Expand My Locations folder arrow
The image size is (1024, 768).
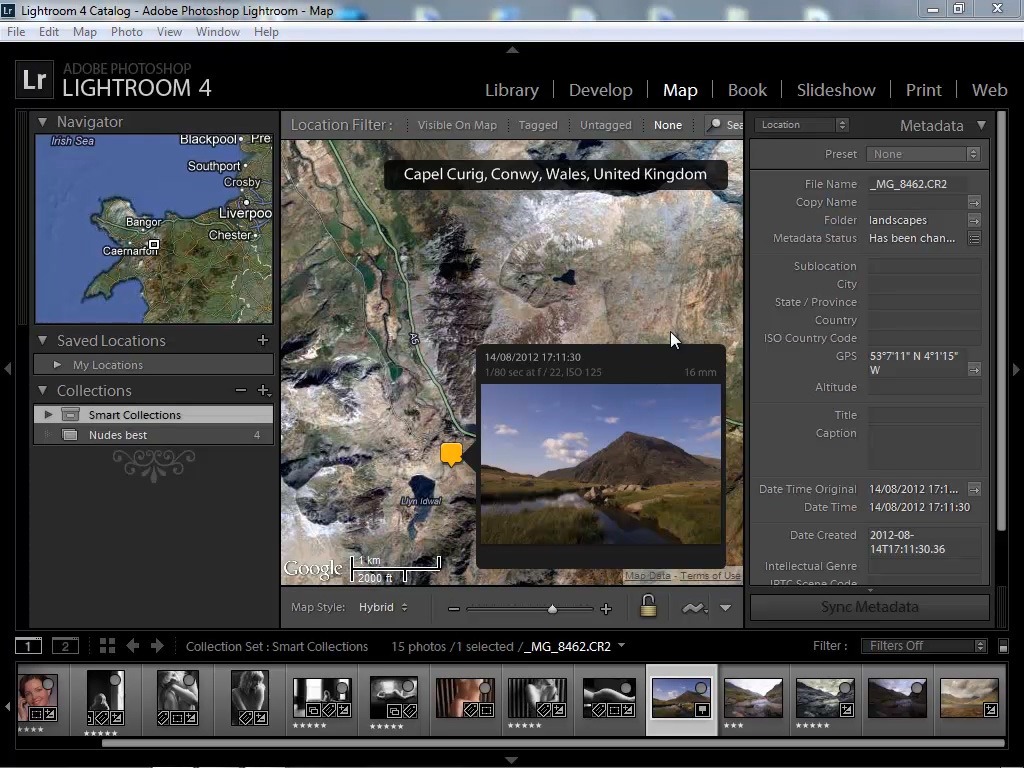[x=57, y=364]
